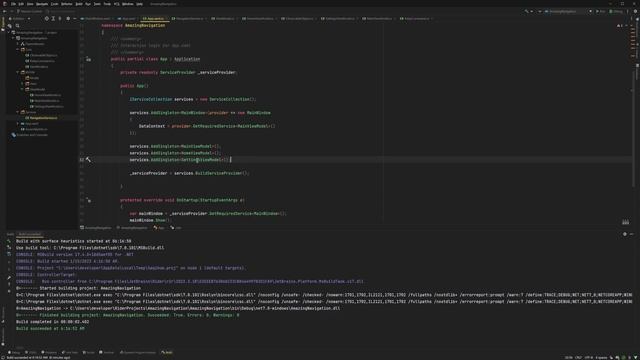
Task: Click the gutter icon beside class App declaration
Action: click(88, 59)
